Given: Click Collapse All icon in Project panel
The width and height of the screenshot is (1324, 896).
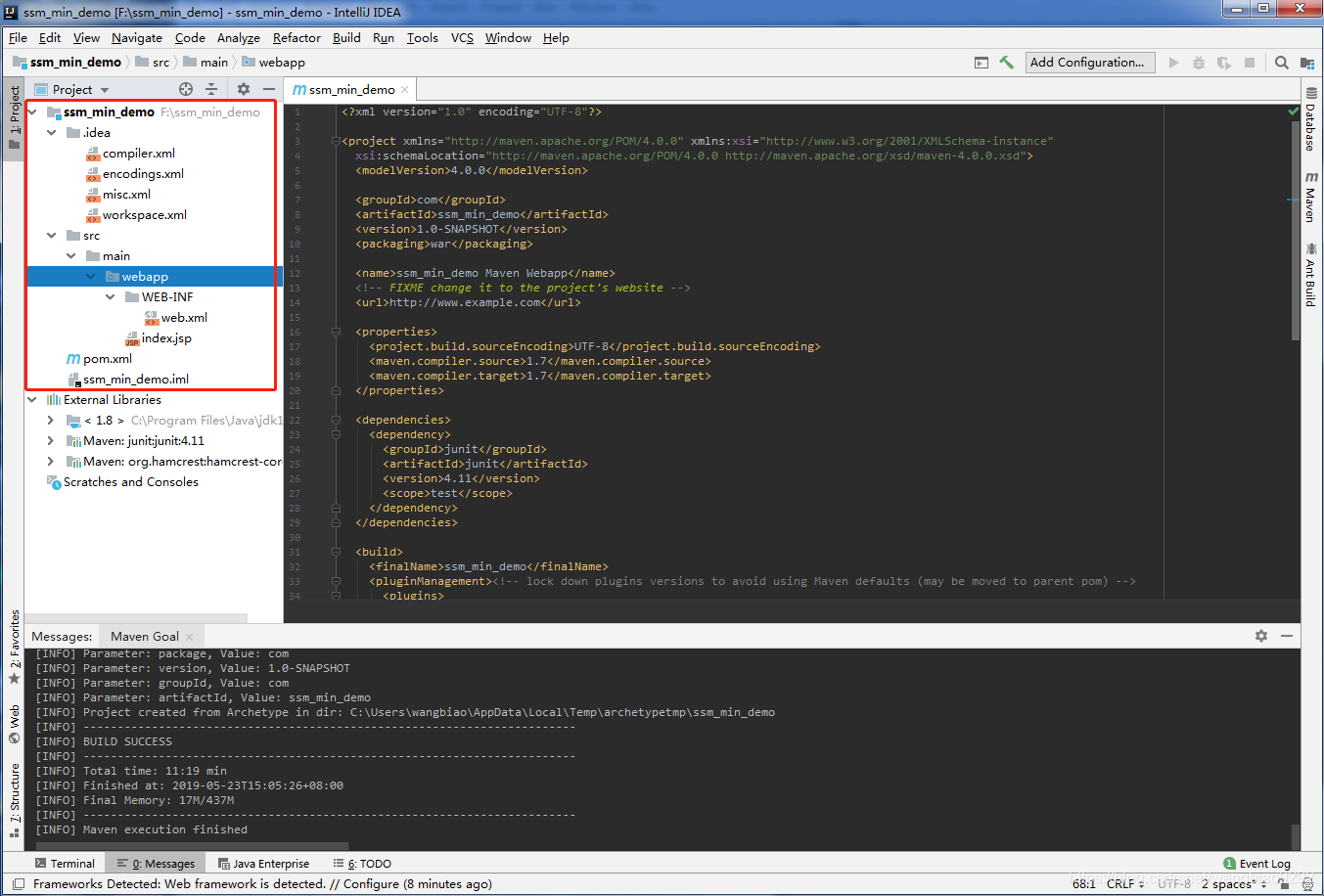Looking at the screenshot, I should 211,89.
